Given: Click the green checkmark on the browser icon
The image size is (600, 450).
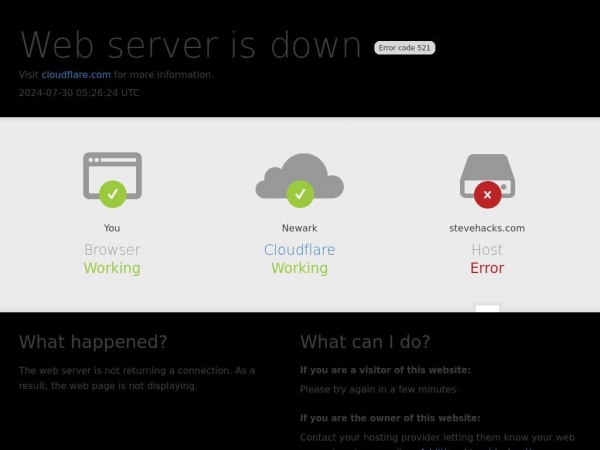Looking at the screenshot, I should click(x=112, y=193).
